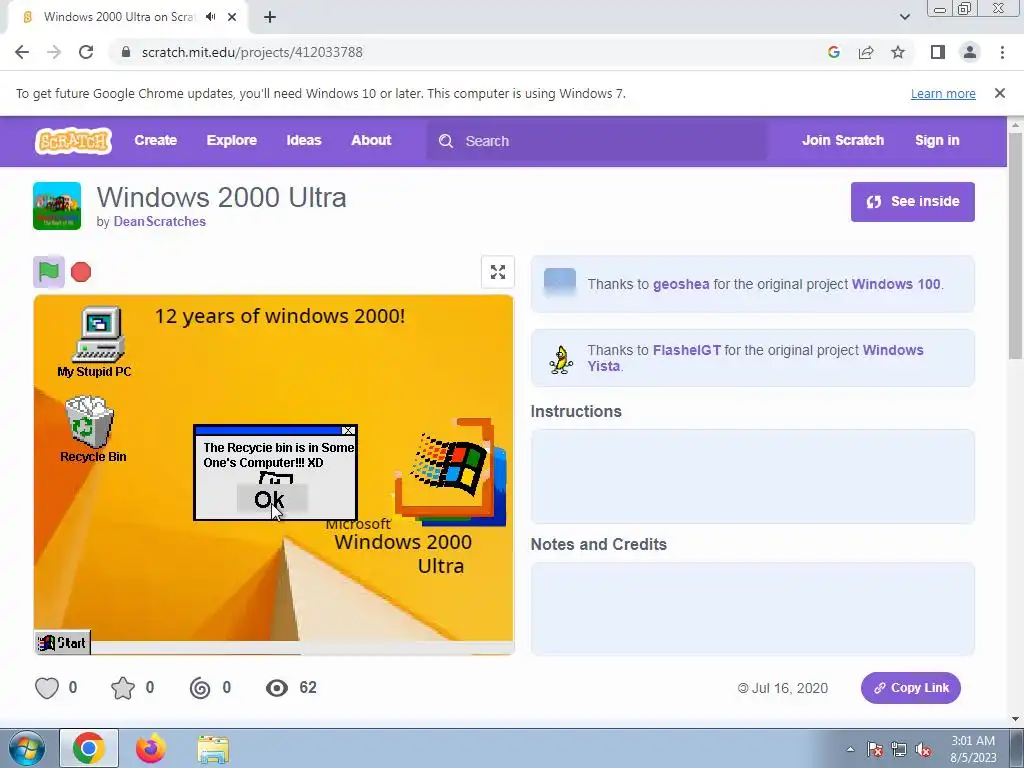The height and width of the screenshot is (768, 1024).
Task: Click Sign in
Action: [x=937, y=140]
